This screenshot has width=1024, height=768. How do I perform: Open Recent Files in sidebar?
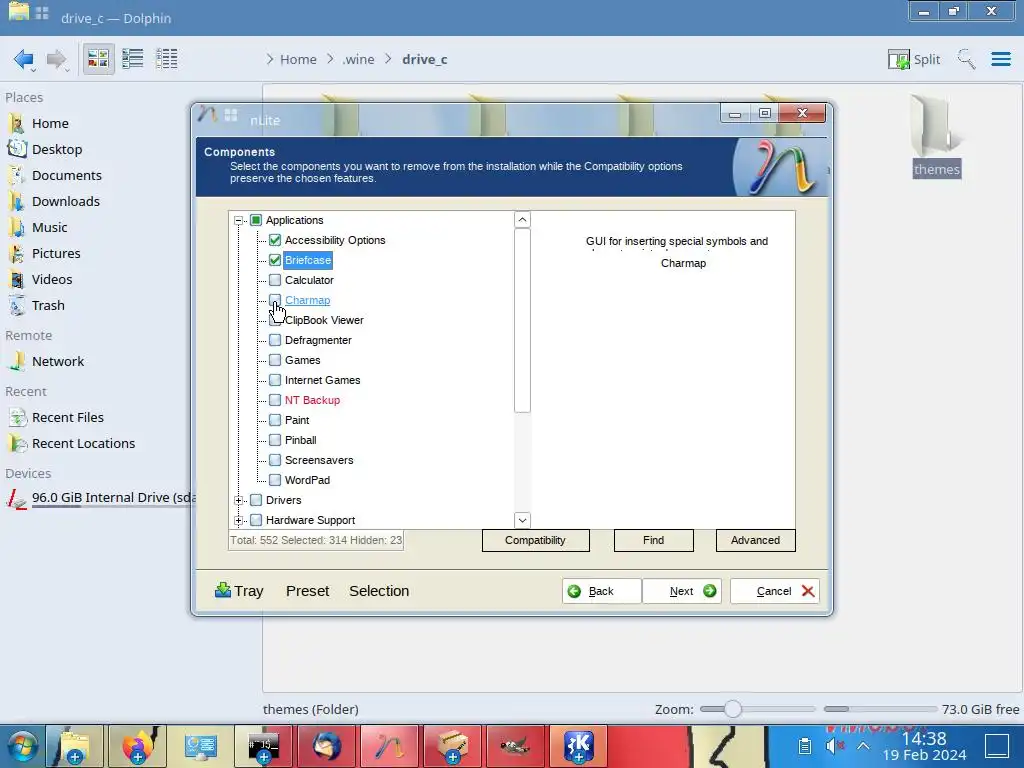point(68,417)
